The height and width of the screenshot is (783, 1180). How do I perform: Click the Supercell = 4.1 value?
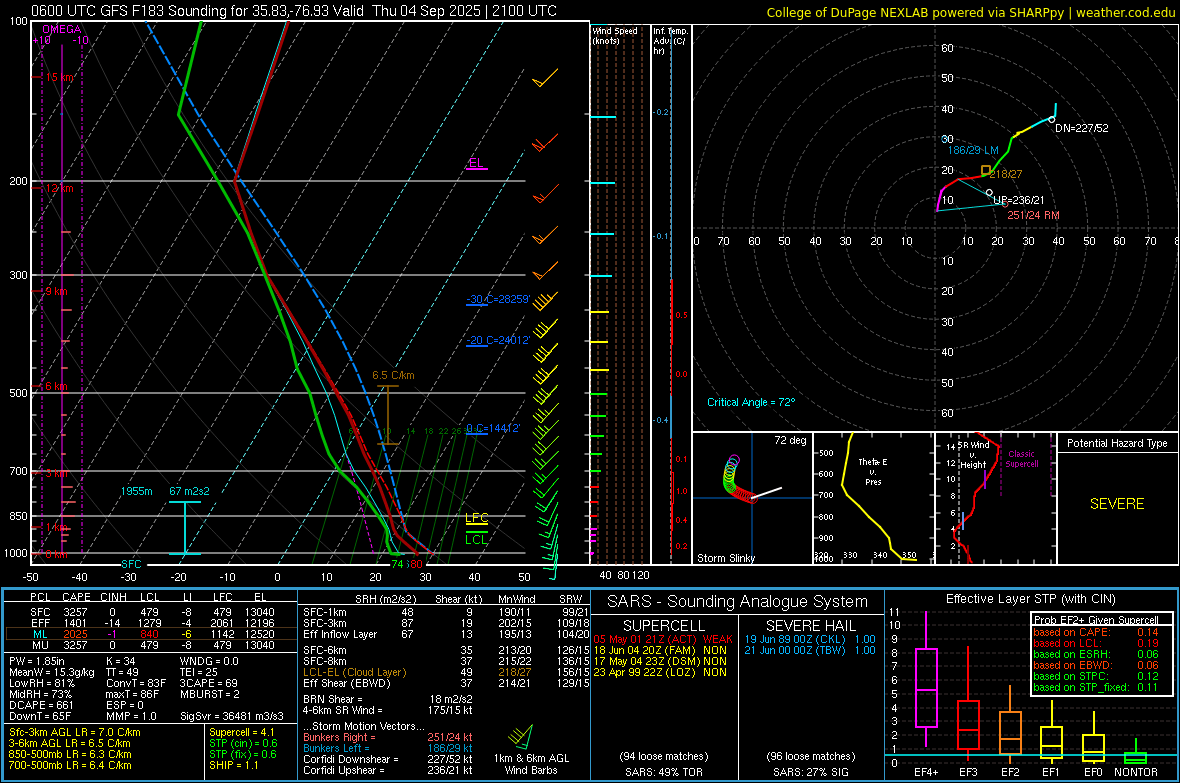pos(242,733)
